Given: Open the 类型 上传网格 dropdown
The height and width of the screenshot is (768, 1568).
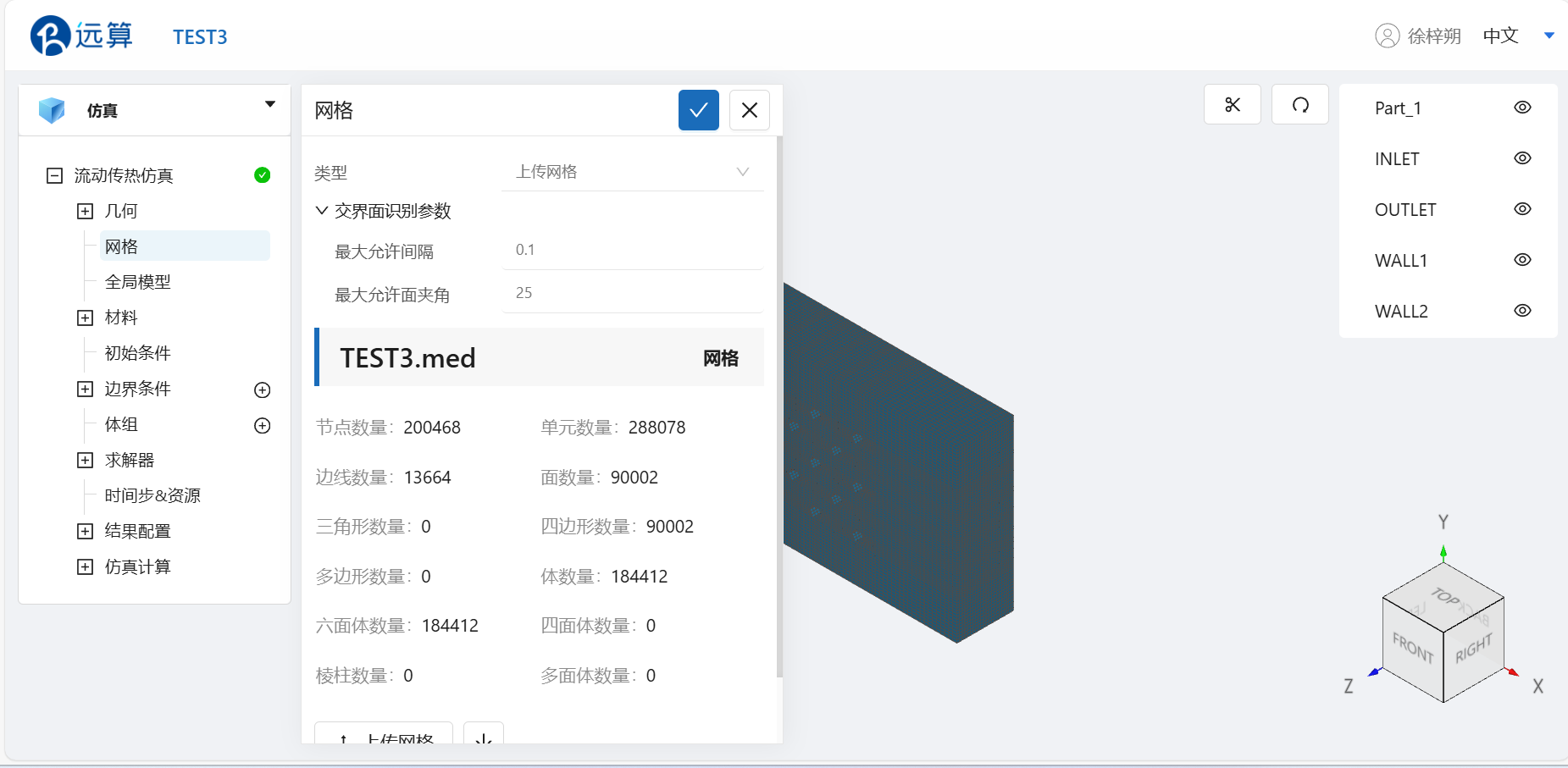Looking at the screenshot, I should coord(633,172).
